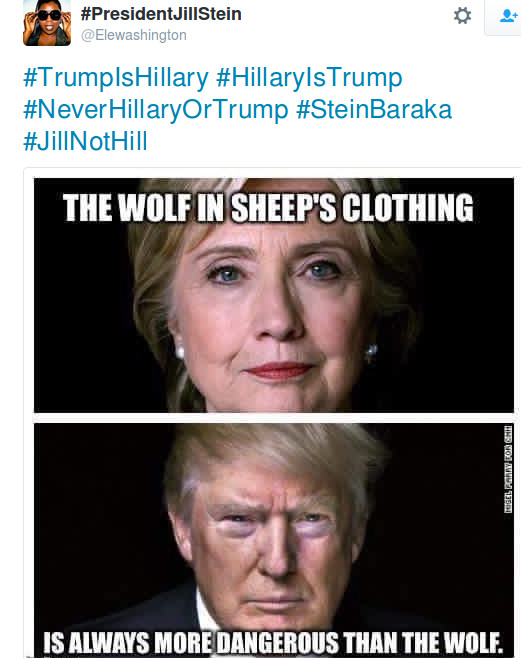The height and width of the screenshot is (658, 522).
Task: Open the bottom meme image panel
Action: point(274,540)
